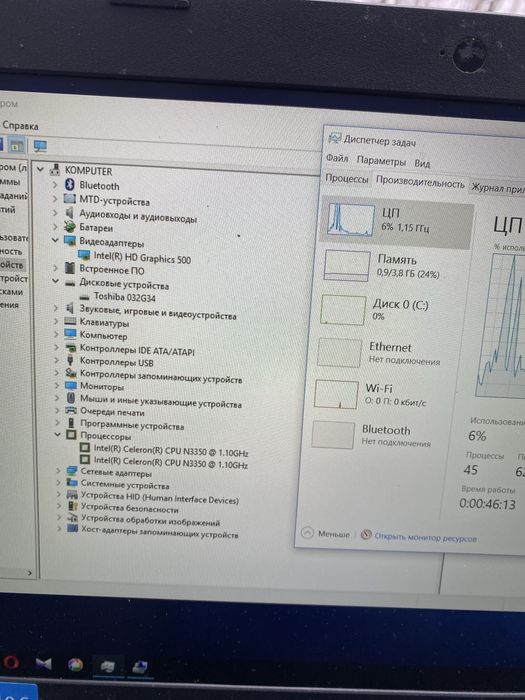Open the Opera browser taskbar icon

tap(11, 662)
